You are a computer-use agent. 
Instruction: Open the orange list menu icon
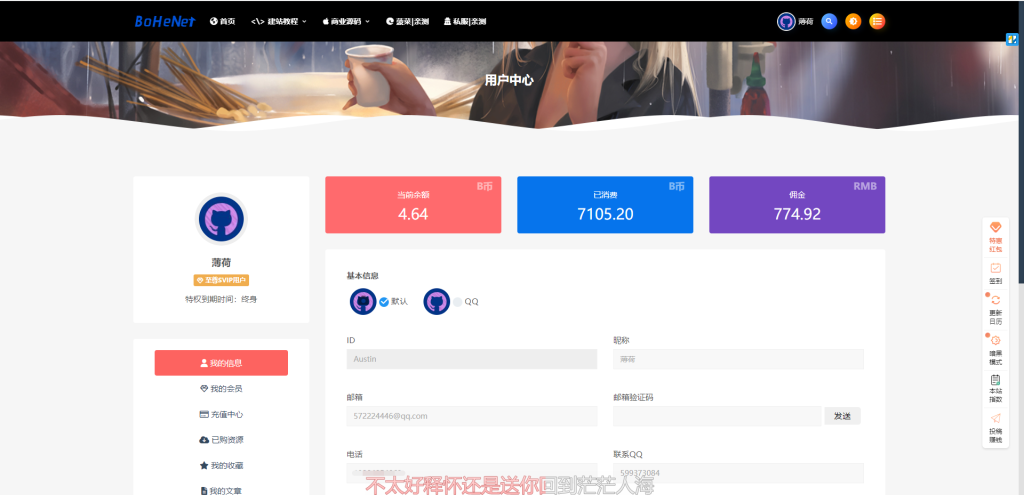click(877, 22)
